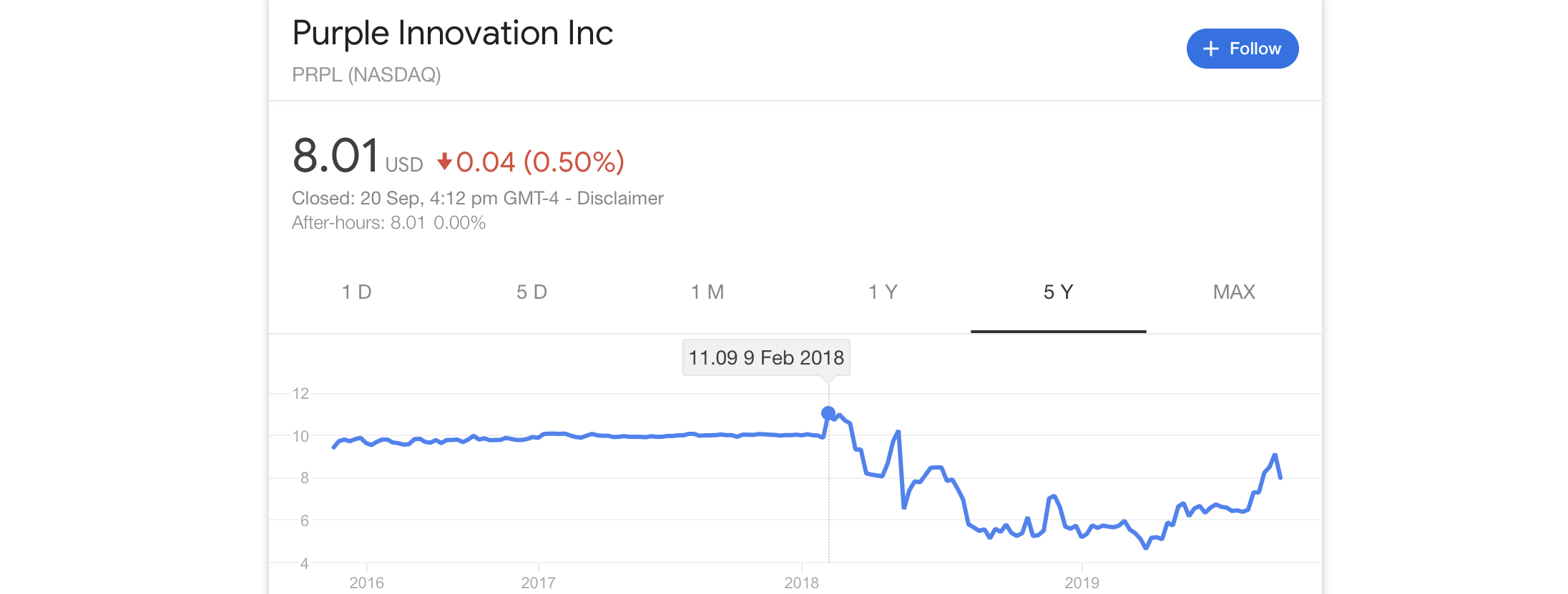Click the plus icon in Follow button
1568x594 pixels.
1210,49
